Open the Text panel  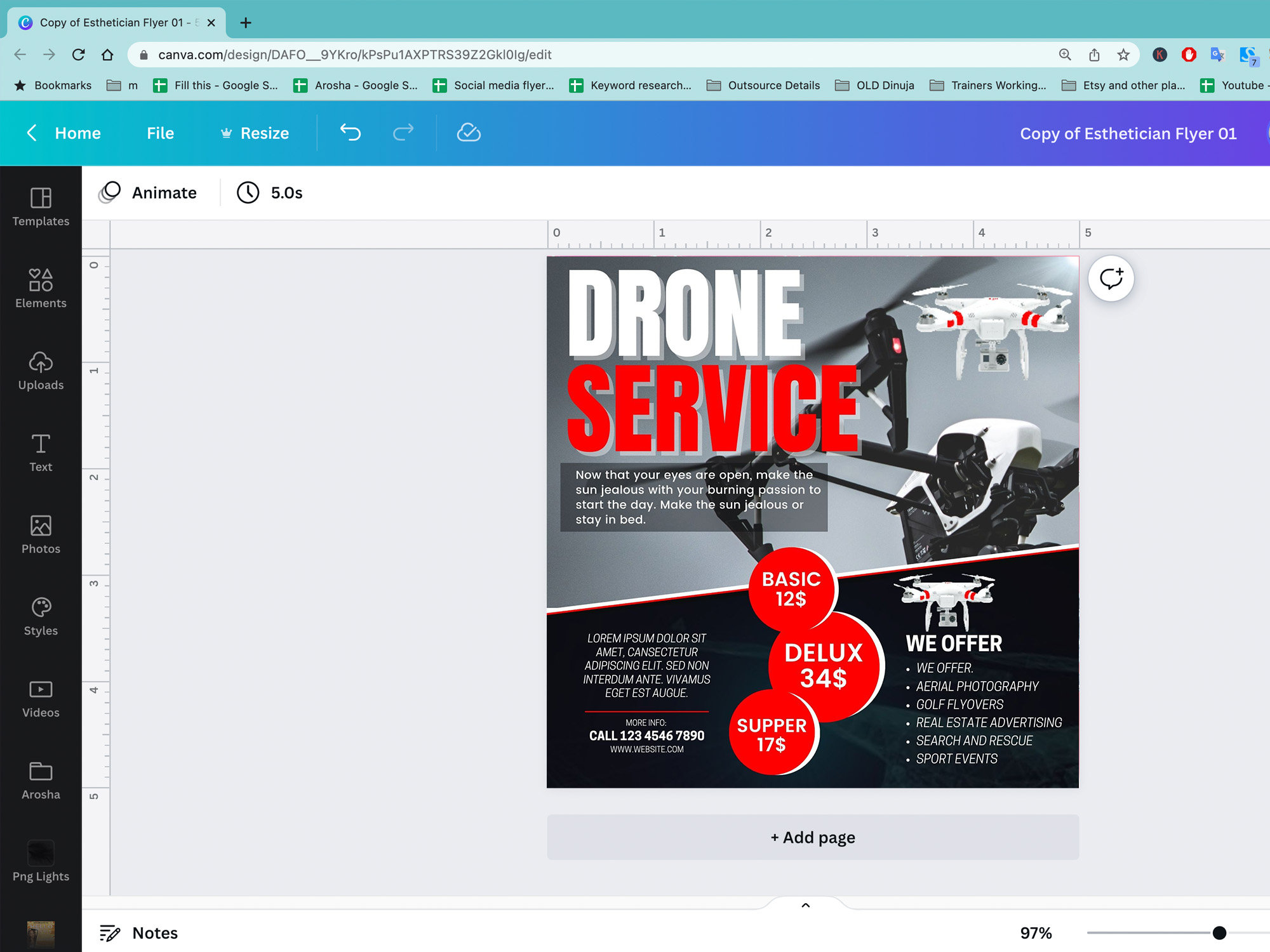[41, 453]
